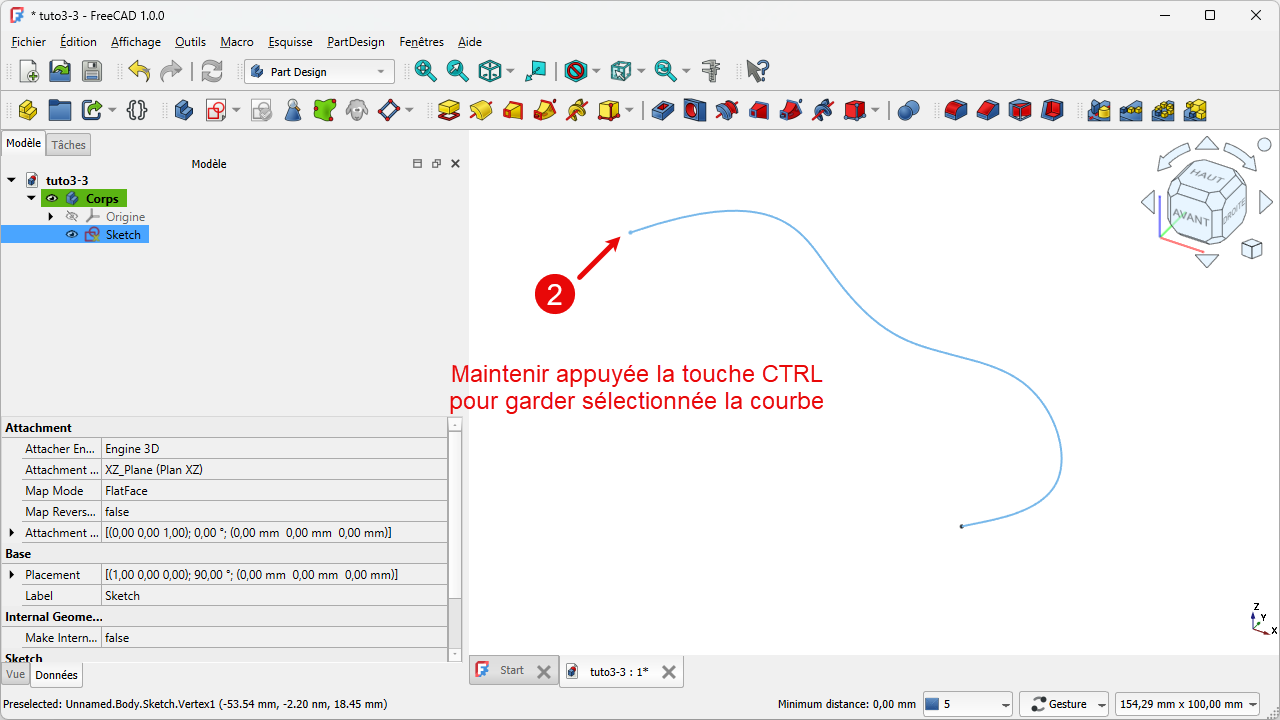Image resolution: width=1280 pixels, height=720 pixels.
Task: Toggle visibility eye of Origine
Action: tap(72, 217)
